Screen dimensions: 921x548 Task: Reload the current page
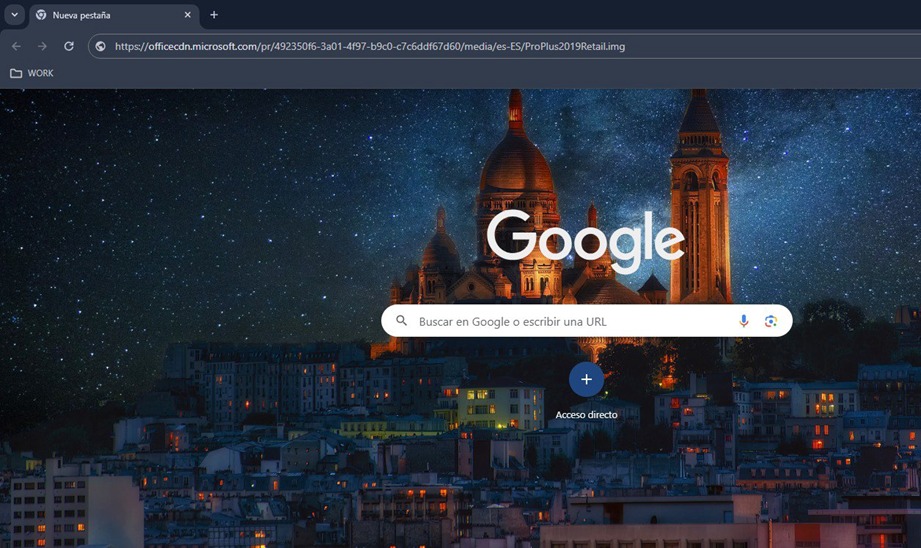69,46
